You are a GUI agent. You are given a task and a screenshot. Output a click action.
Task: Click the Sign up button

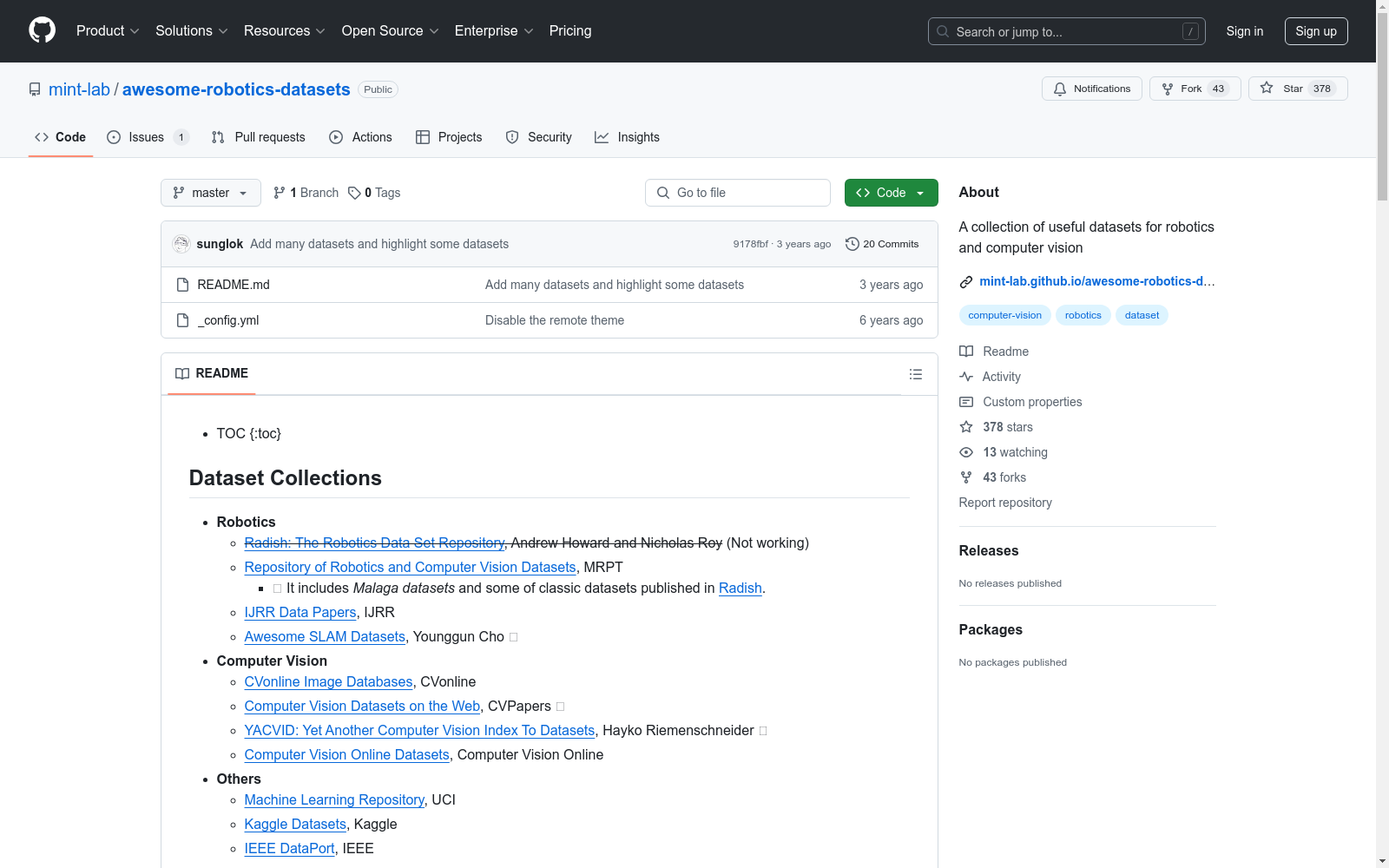pos(1316,31)
